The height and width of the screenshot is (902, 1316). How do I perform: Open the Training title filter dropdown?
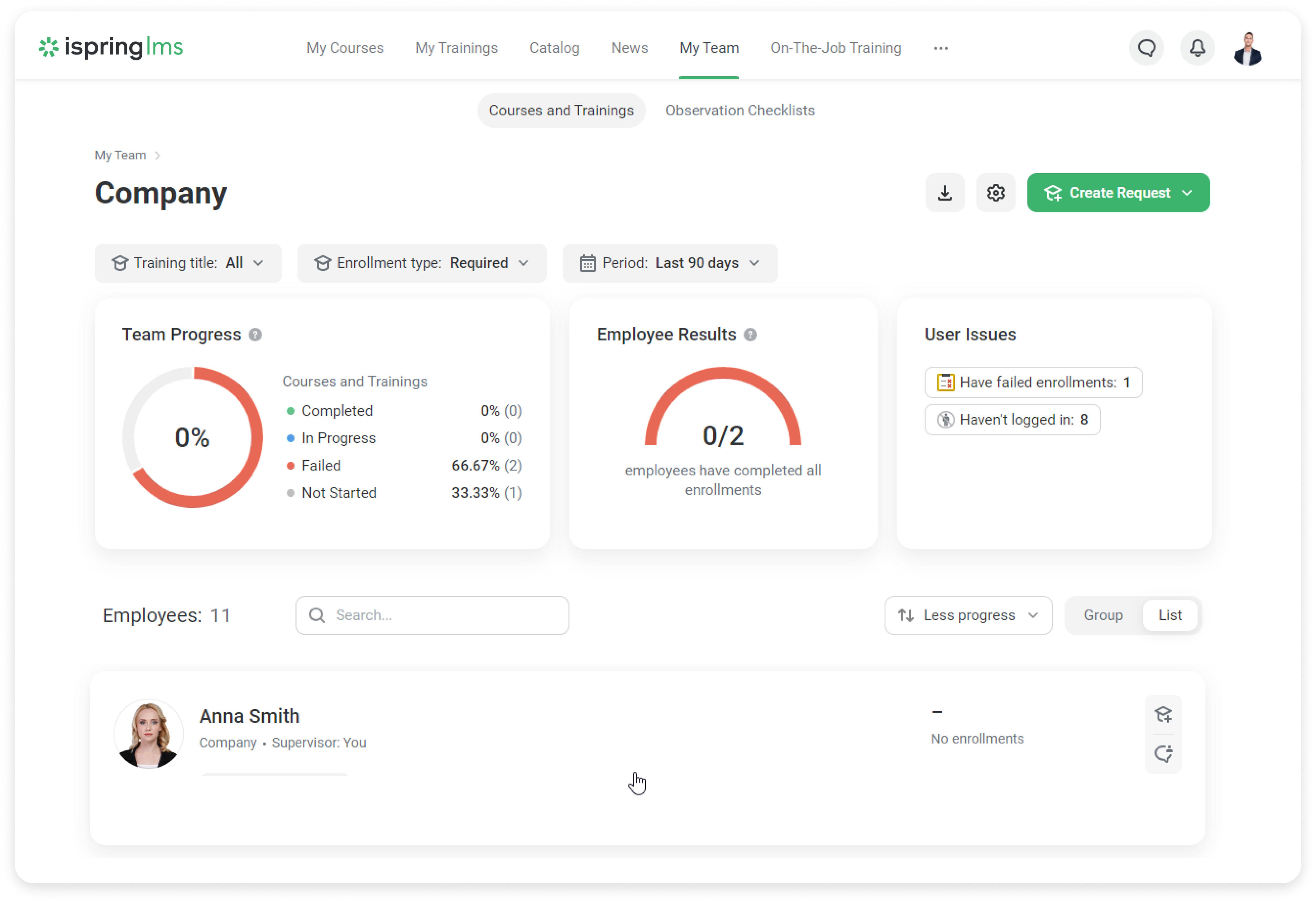click(x=188, y=263)
